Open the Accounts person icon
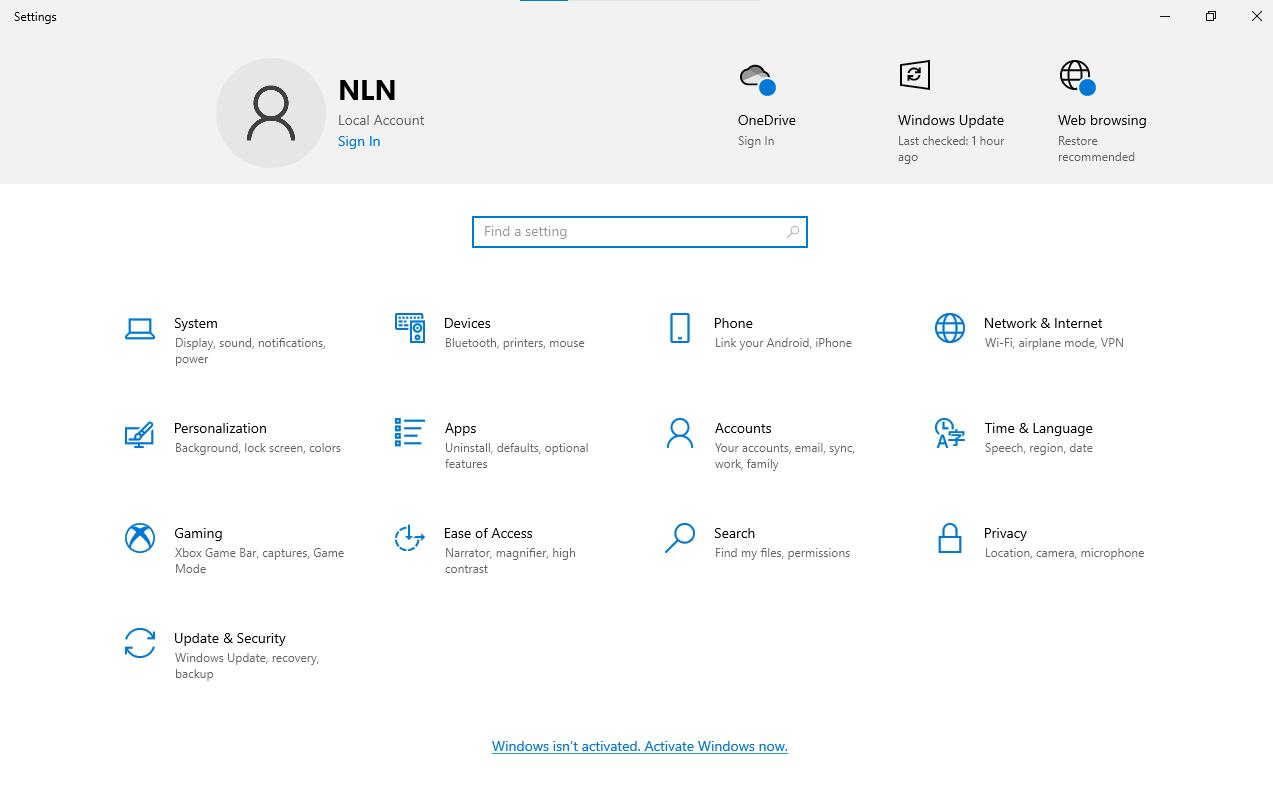The height and width of the screenshot is (790, 1273). click(x=680, y=433)
